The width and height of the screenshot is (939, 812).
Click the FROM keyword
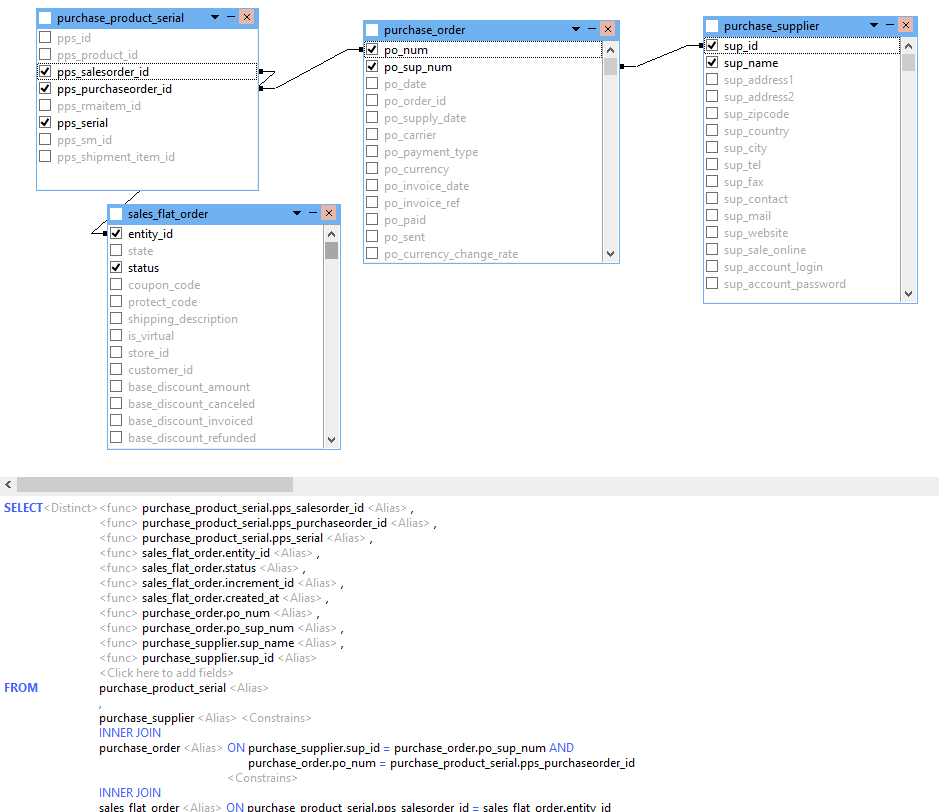click(21, 687)
